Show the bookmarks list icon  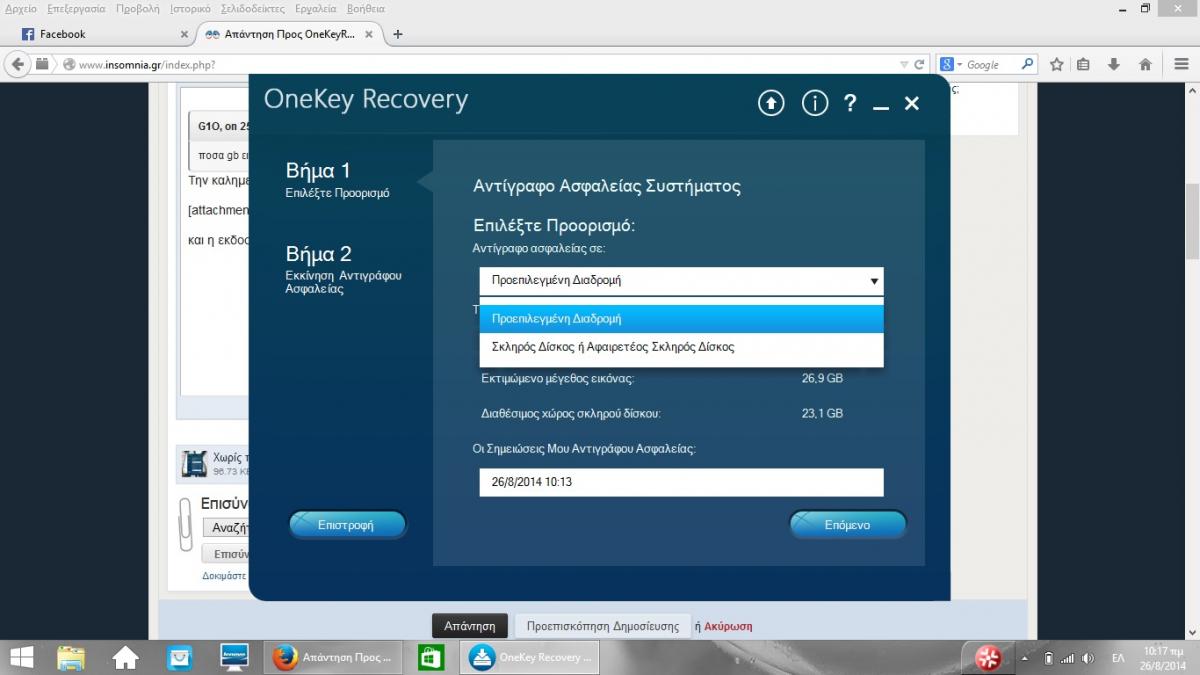point(1084,64)
